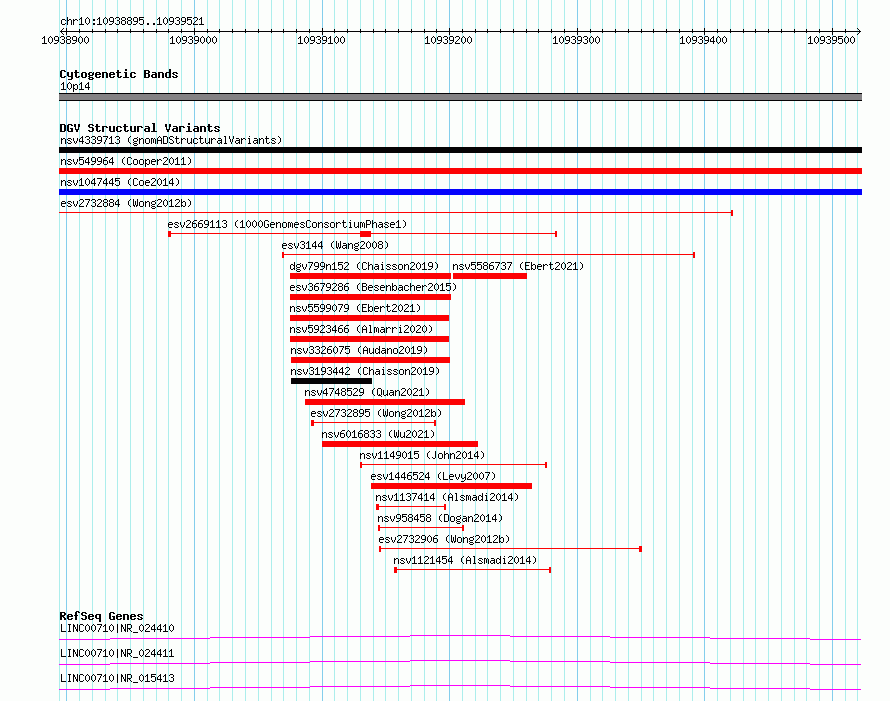Select the black nsv4339713 variant bar
The image size is (890, 701).
pyautogui.click(x=460, y=150)
